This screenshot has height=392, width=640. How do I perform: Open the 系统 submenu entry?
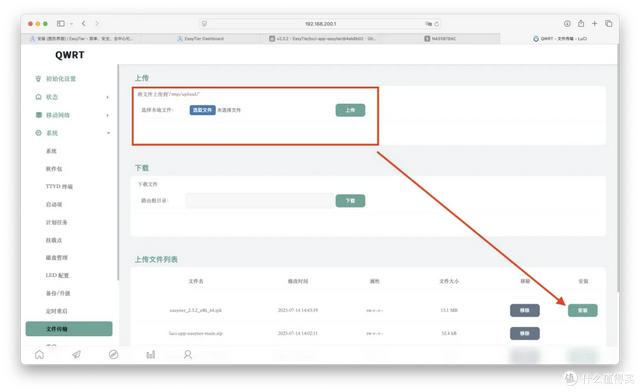[x=51, y=151]
